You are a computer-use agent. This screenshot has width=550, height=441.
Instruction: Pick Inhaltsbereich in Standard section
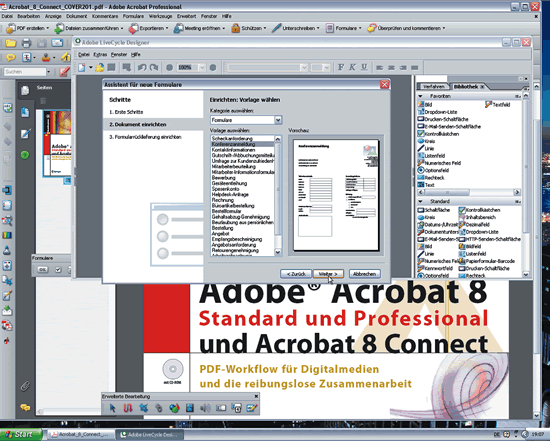477,217
